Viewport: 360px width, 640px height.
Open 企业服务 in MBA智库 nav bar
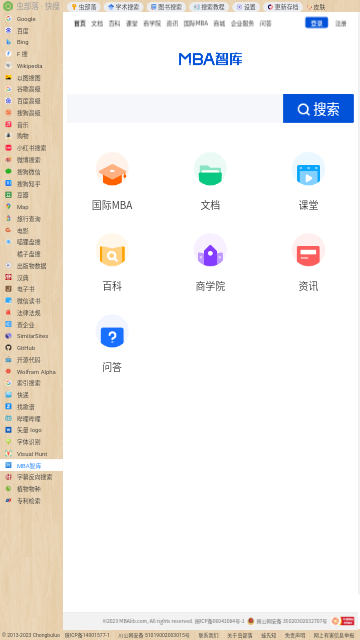tap(242, 24)
